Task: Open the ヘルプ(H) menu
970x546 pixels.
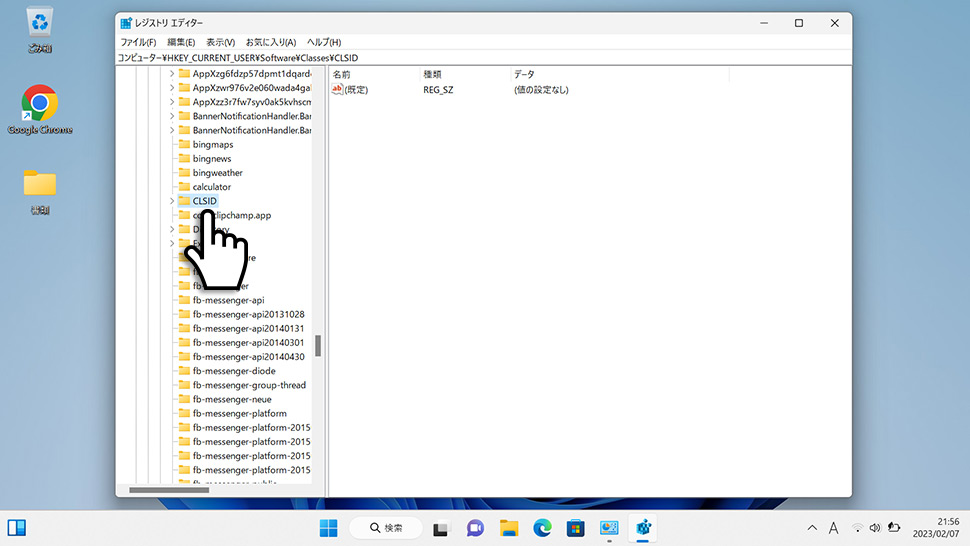Action: pos(324,42)
